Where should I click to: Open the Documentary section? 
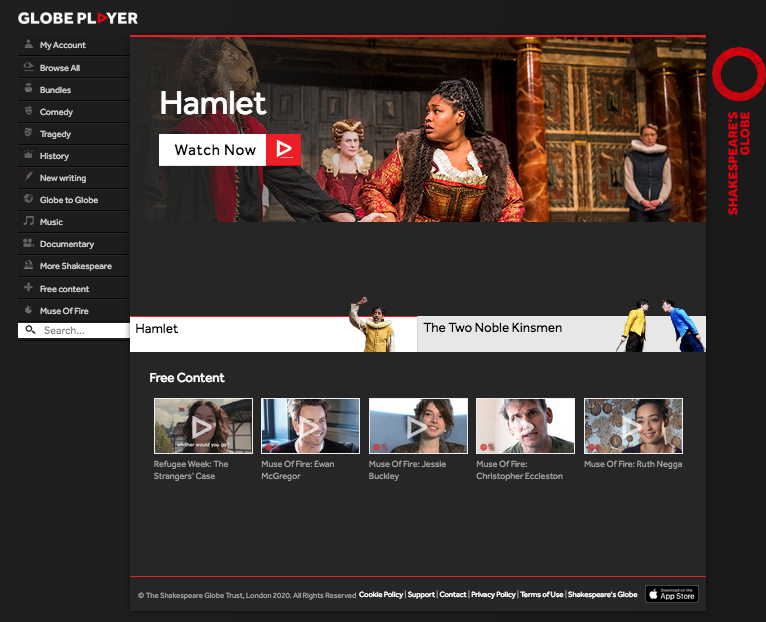pyautogui.click(x=74, y=244)
